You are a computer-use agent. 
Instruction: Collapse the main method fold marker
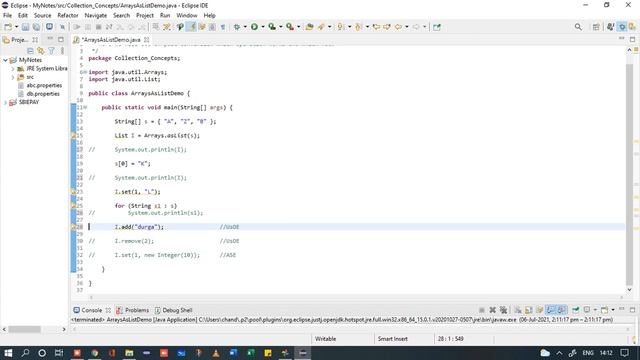[x=85, y=107]
